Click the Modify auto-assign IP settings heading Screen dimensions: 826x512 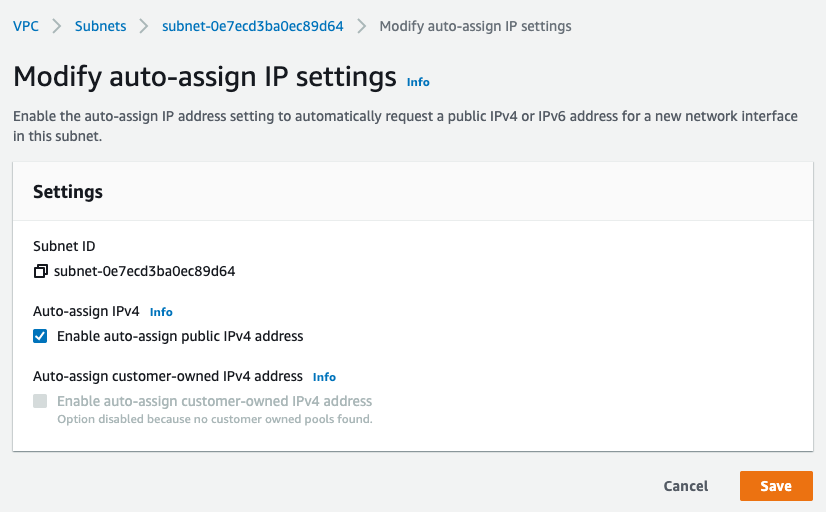[205, 77]
